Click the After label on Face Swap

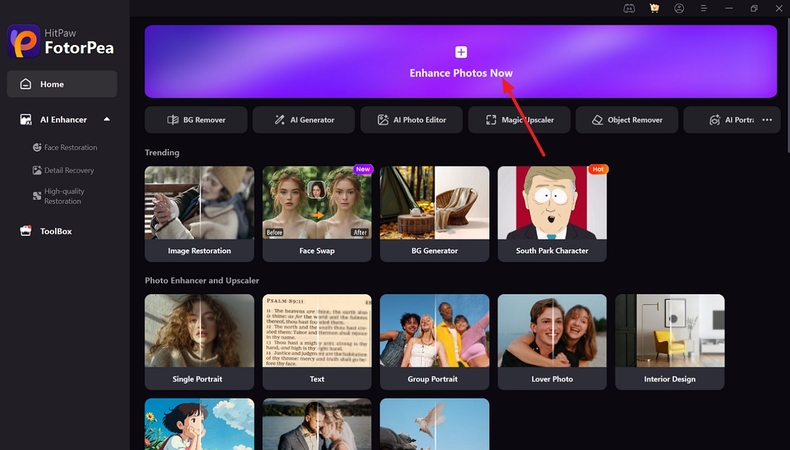[360, 232]
